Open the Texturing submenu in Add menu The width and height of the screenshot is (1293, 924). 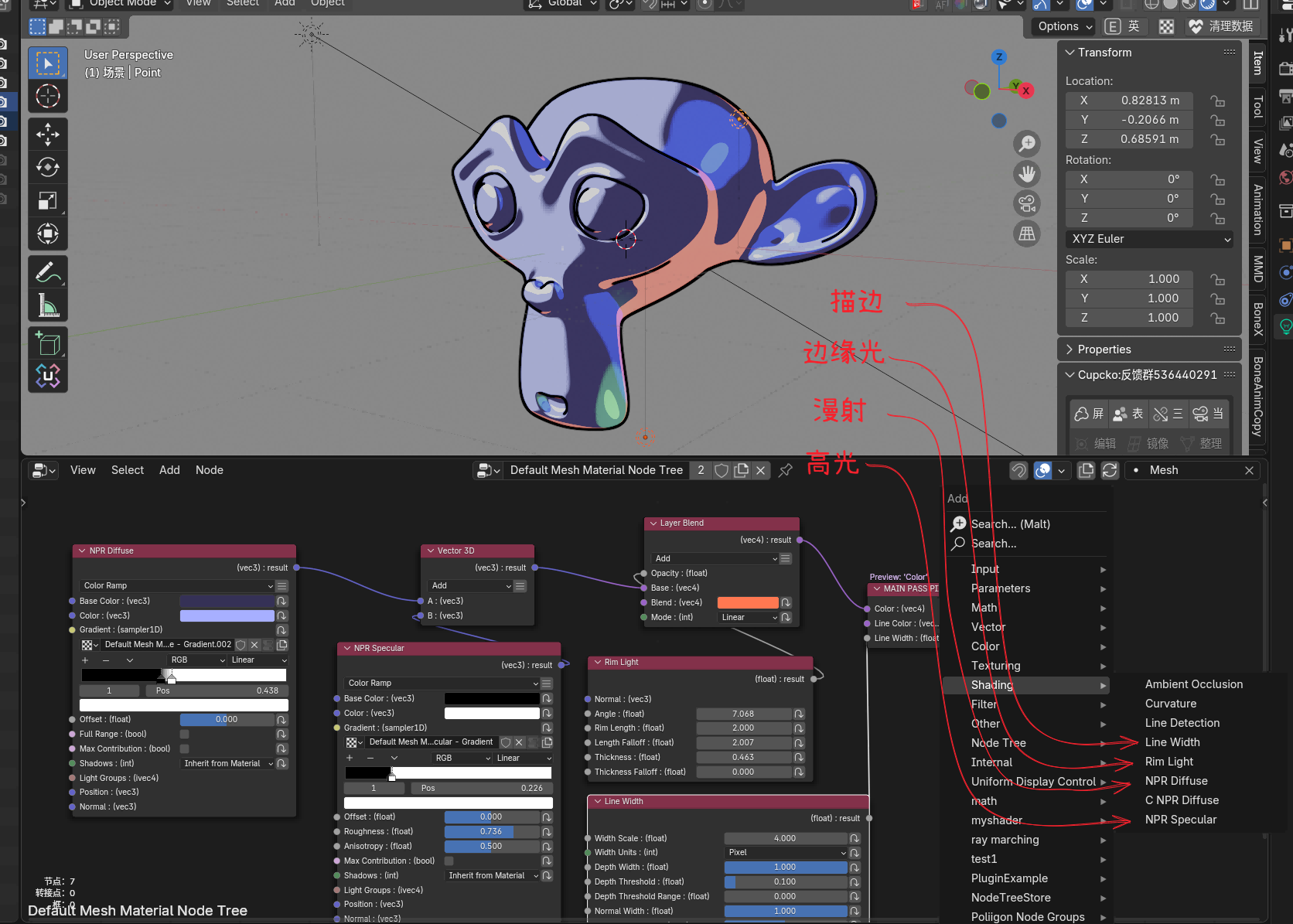click(x=996, y=666)
